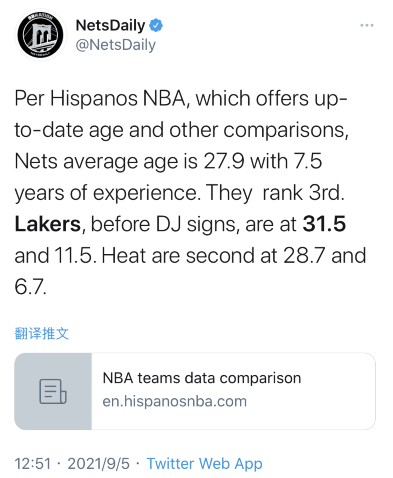393x478 pixels.
Task: Open the NetsDaily profile avatar
Action: tap(41, 35)
